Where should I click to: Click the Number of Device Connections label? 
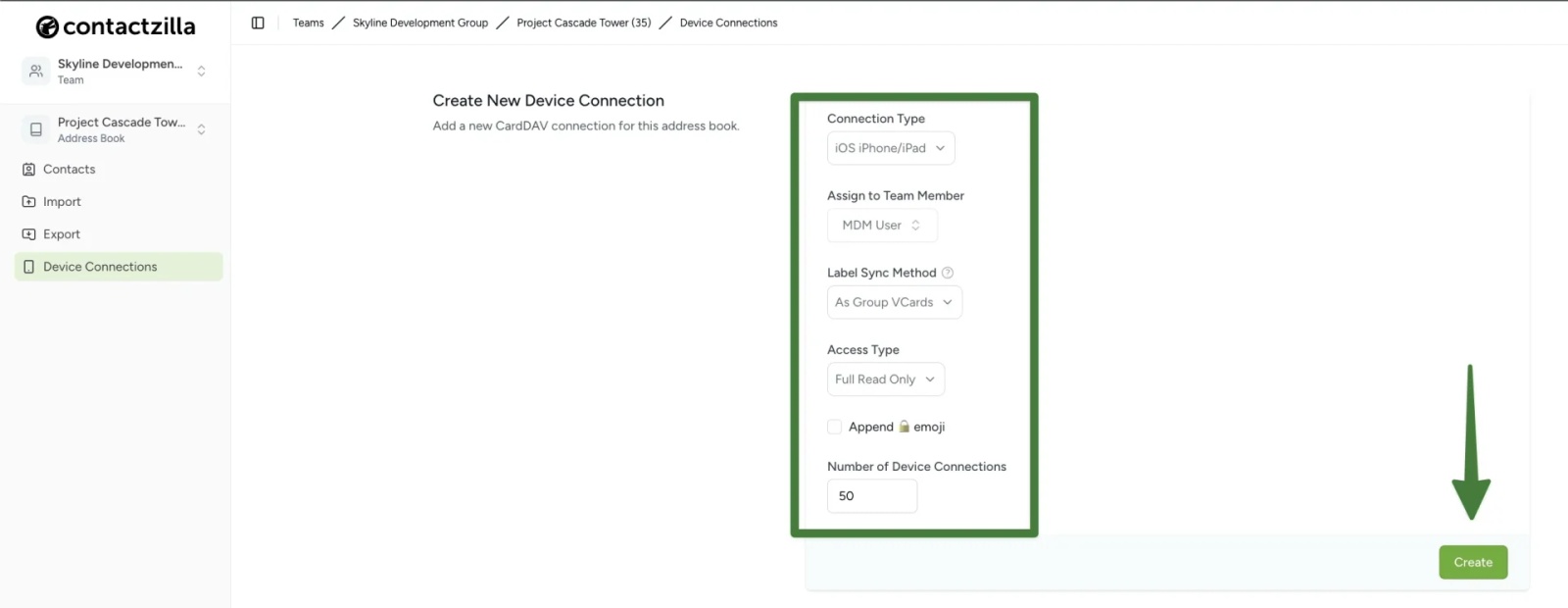[916, 467]
